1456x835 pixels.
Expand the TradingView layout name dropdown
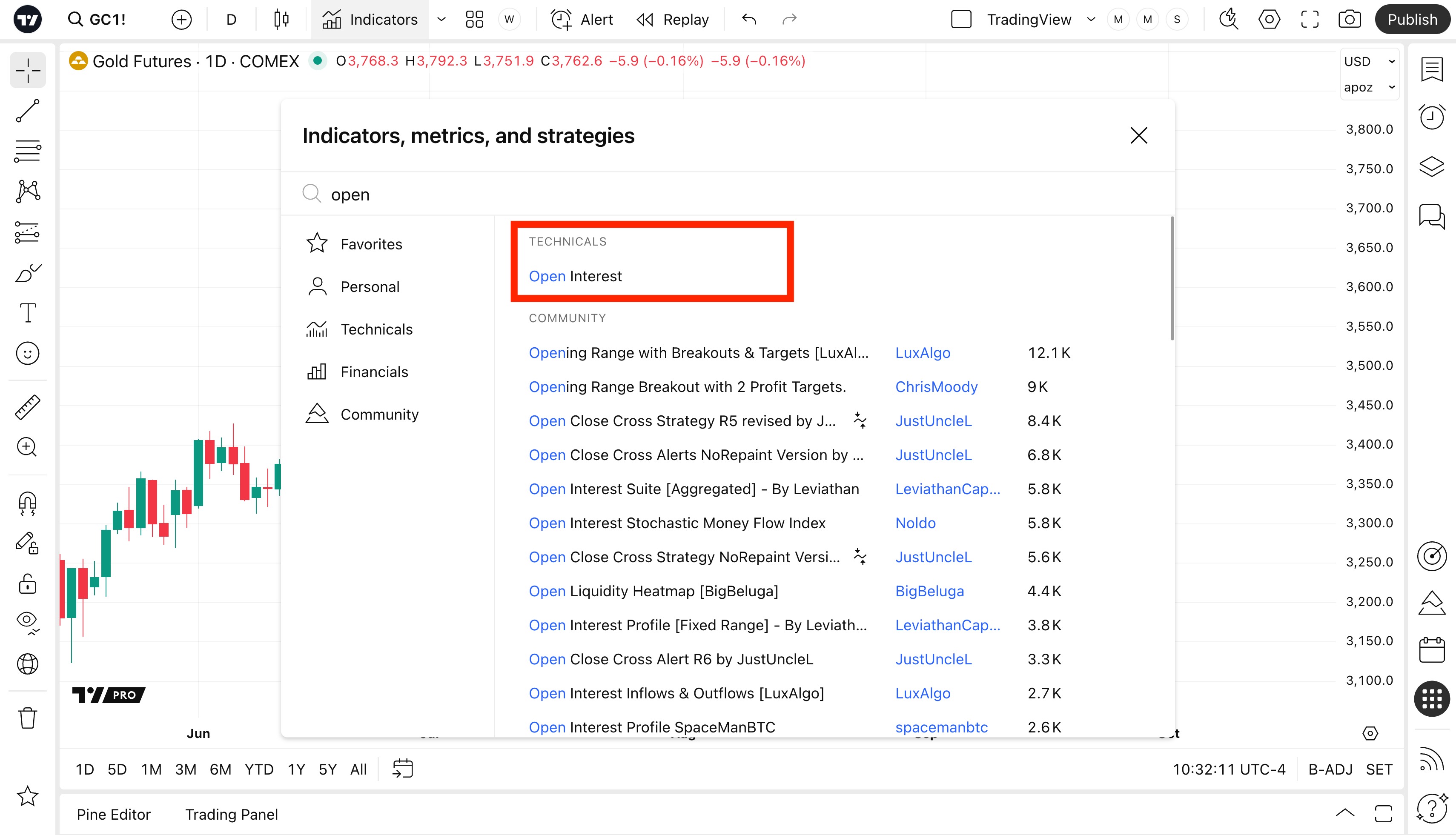pyautogui.click(x=1091, y=20)
